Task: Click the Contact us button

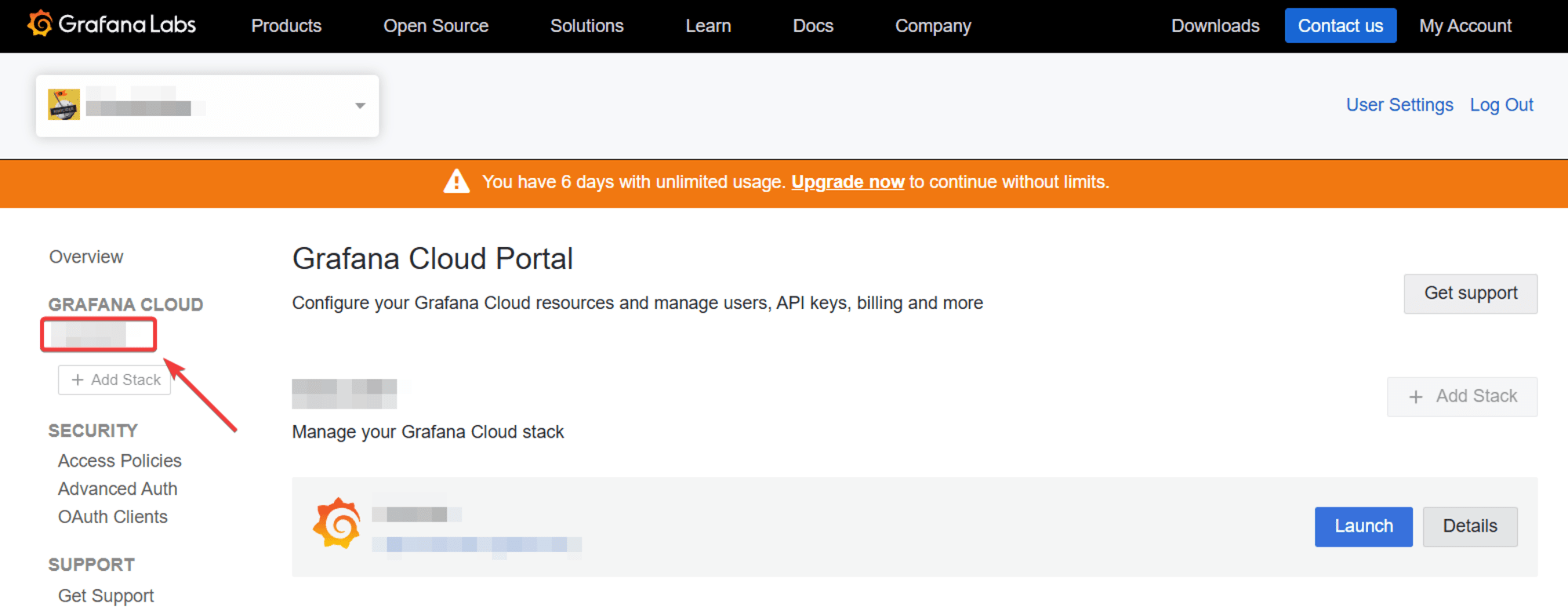Action: tap(1341, 26)
